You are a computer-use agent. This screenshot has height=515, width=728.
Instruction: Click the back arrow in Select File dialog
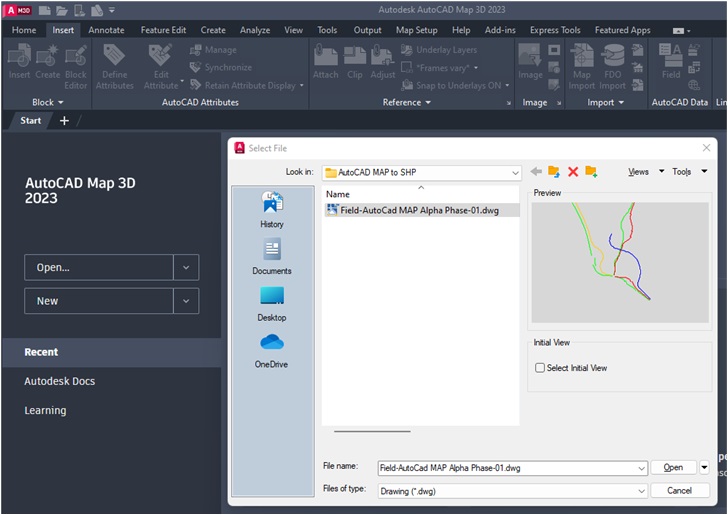536,171
